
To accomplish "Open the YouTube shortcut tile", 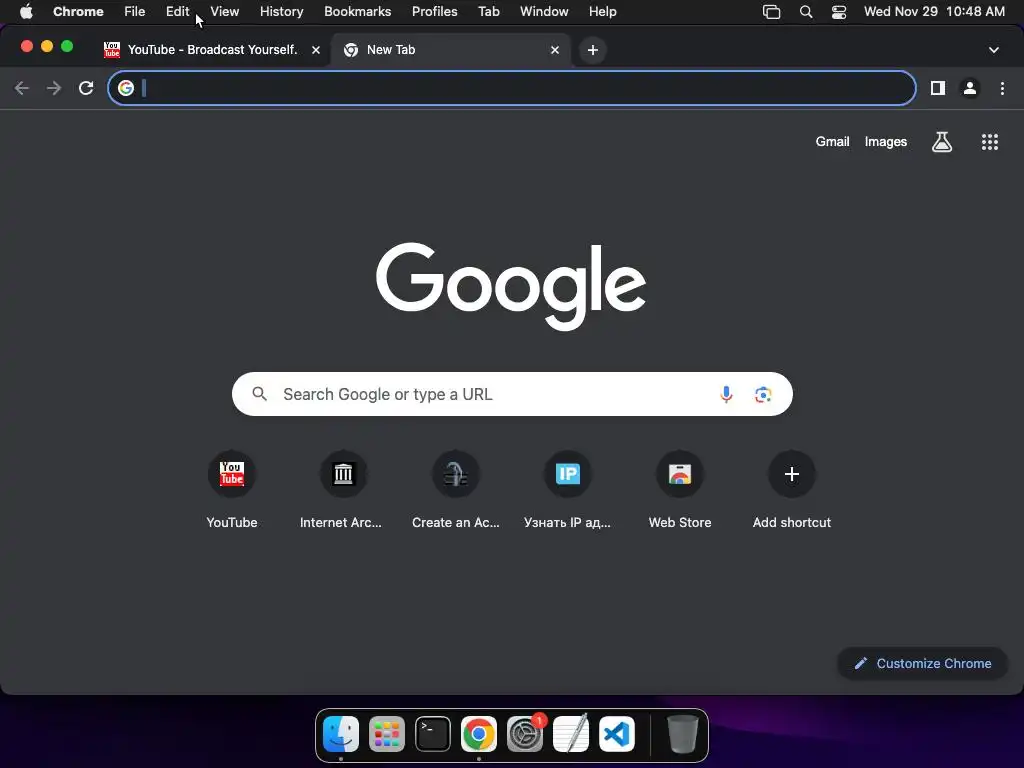I will 232,490.
